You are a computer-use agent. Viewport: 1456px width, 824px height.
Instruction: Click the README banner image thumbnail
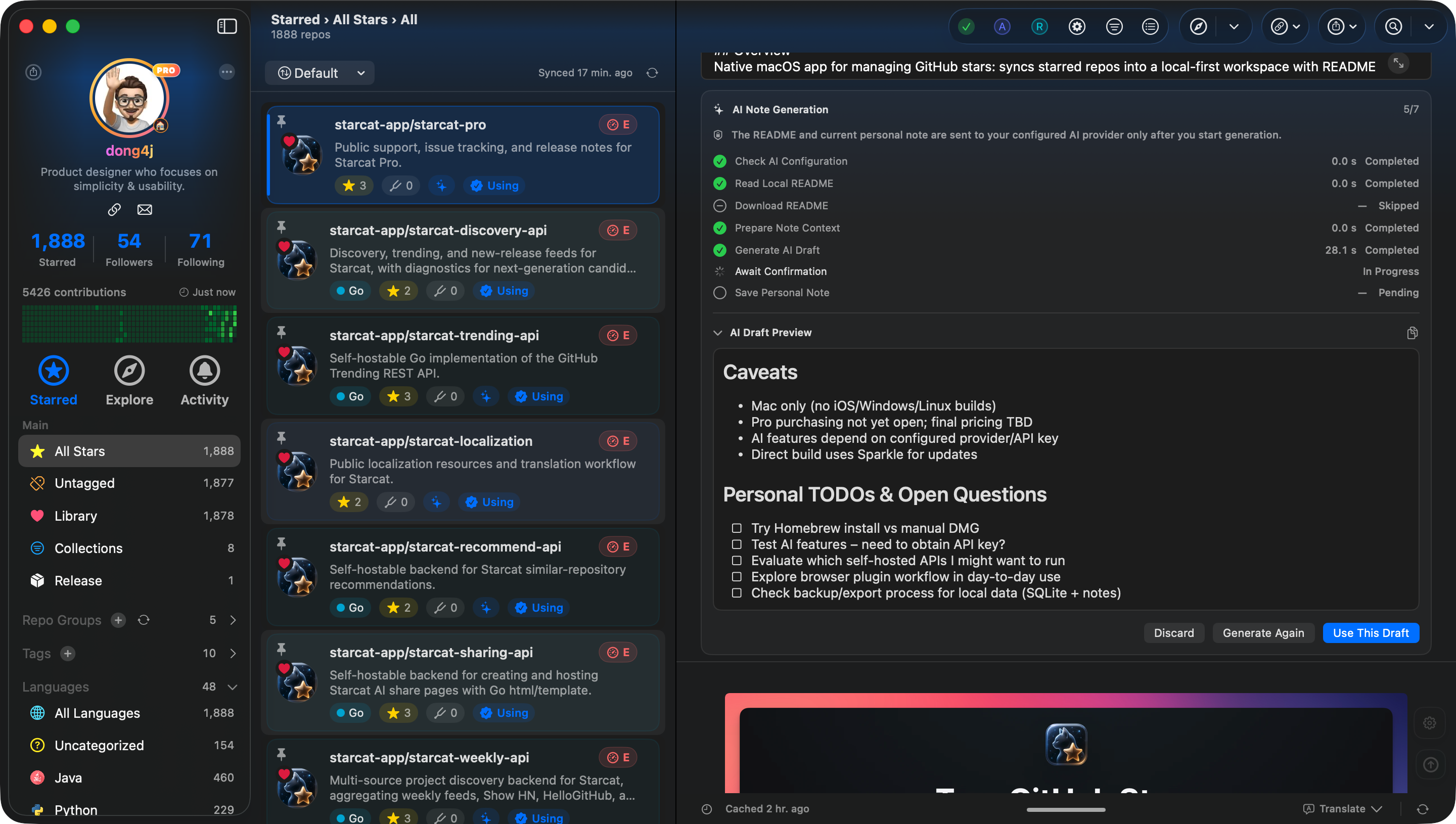[x=1066, y=743]
